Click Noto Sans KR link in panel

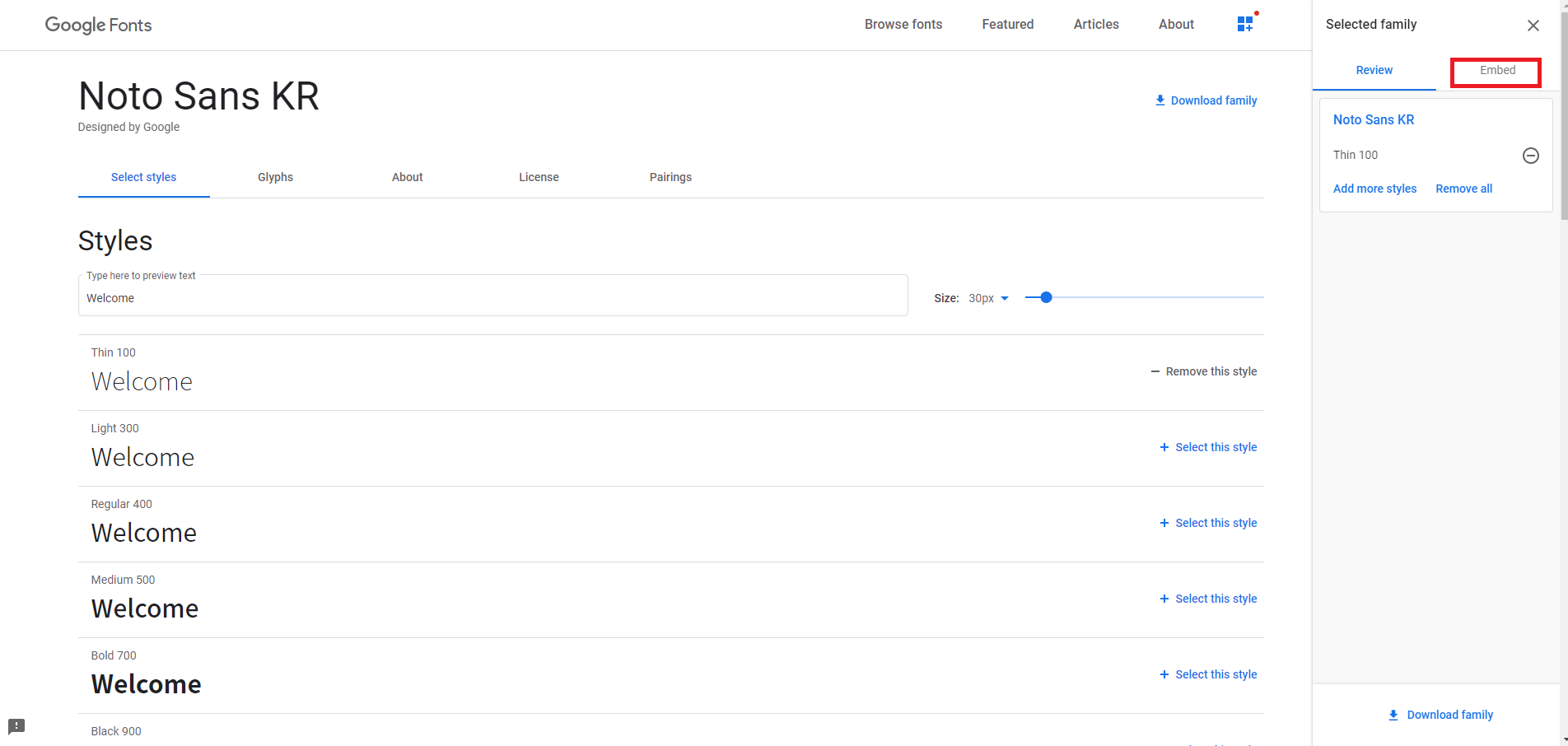(x=1374, y=119)
